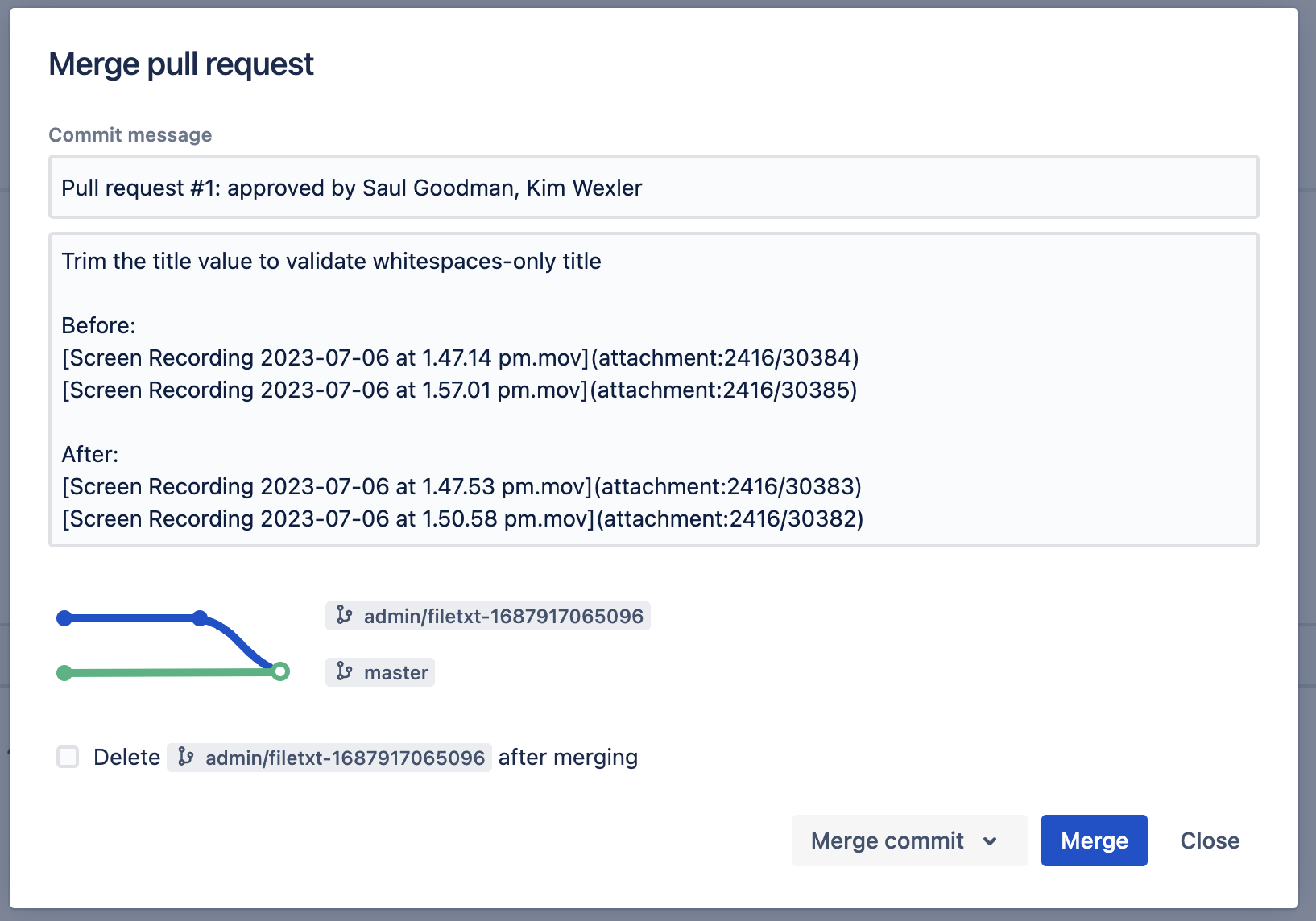Click the first blue commit dot in diagram

click(64, 618)
